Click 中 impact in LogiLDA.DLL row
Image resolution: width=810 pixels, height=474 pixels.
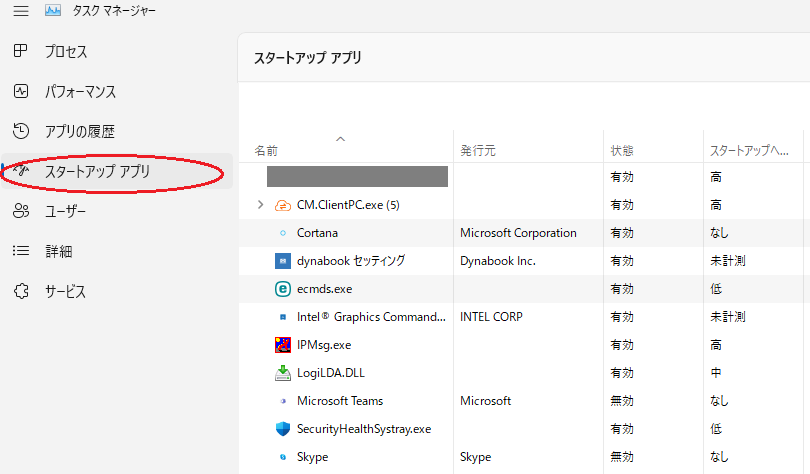(x=715, y=373)
